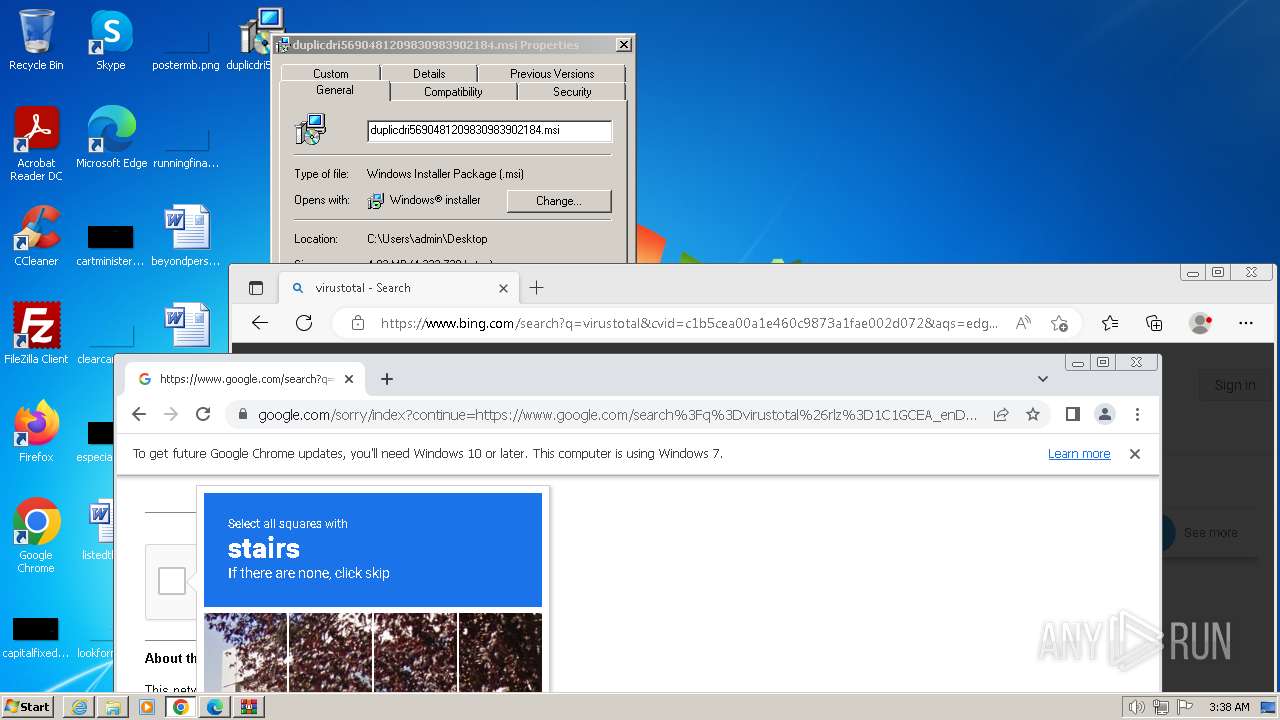Close the msi Properties dialog
Image resolution: width=1280 pixels, height=720 pixels.
coord(624,45)
